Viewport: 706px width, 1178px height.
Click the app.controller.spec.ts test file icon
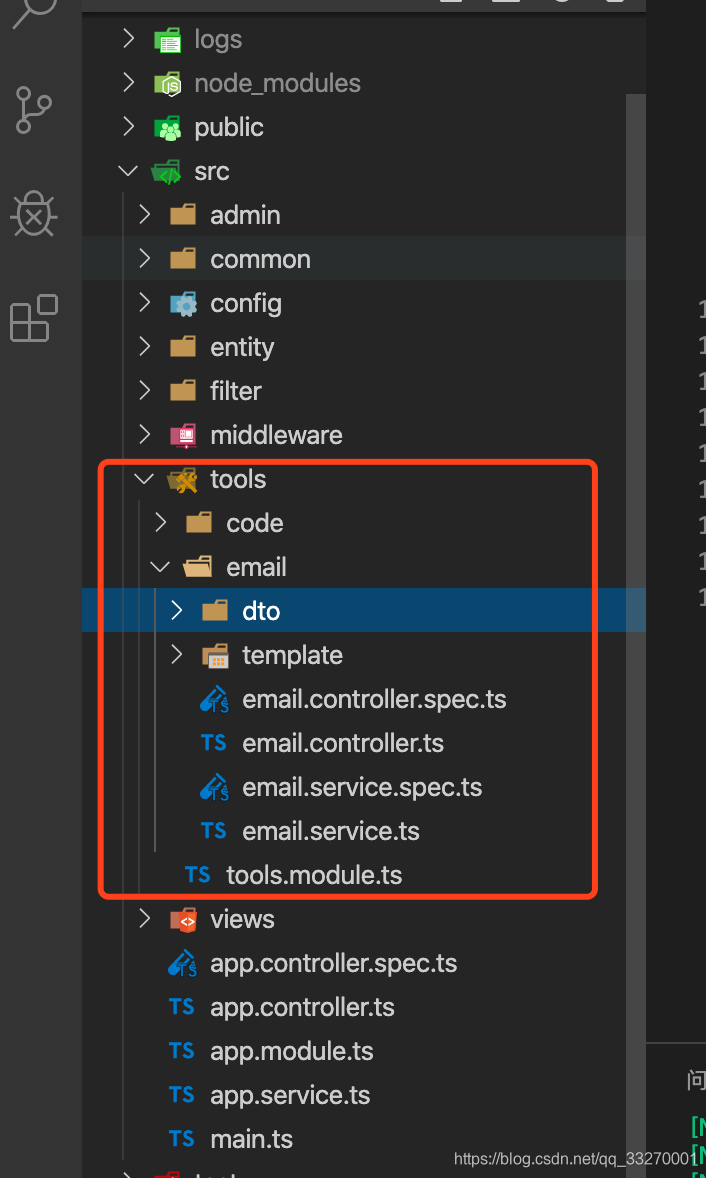point(183,963)
